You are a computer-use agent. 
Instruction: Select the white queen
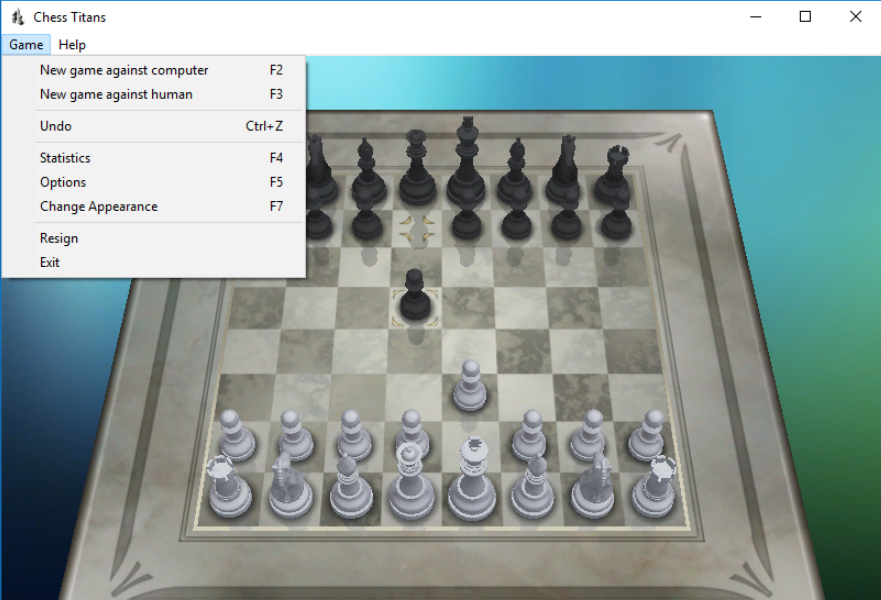point(411,482)
